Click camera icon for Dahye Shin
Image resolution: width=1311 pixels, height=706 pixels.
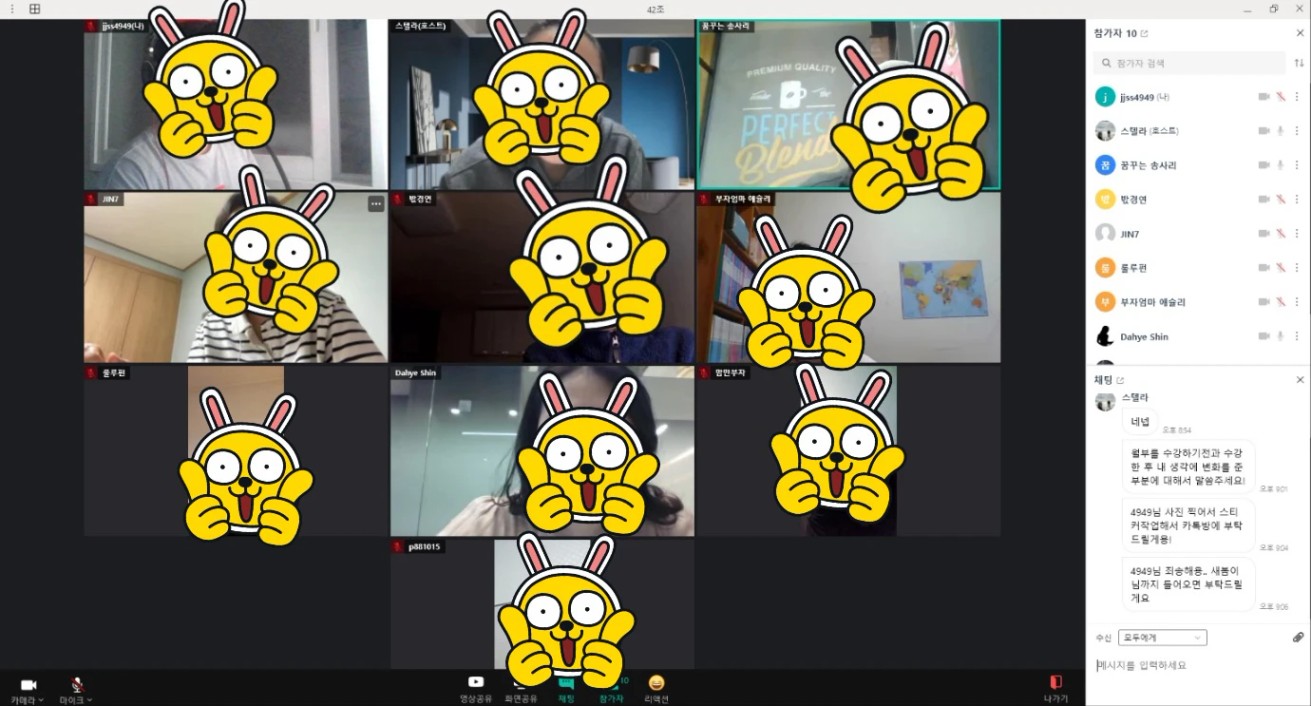[x=1264, y=336]
